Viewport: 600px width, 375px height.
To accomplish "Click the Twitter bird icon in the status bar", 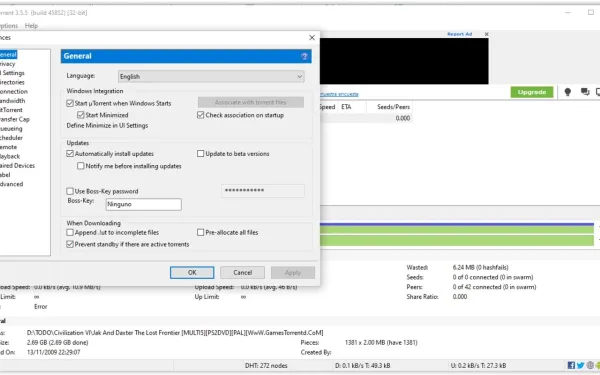I will click(x=580, y=365).
